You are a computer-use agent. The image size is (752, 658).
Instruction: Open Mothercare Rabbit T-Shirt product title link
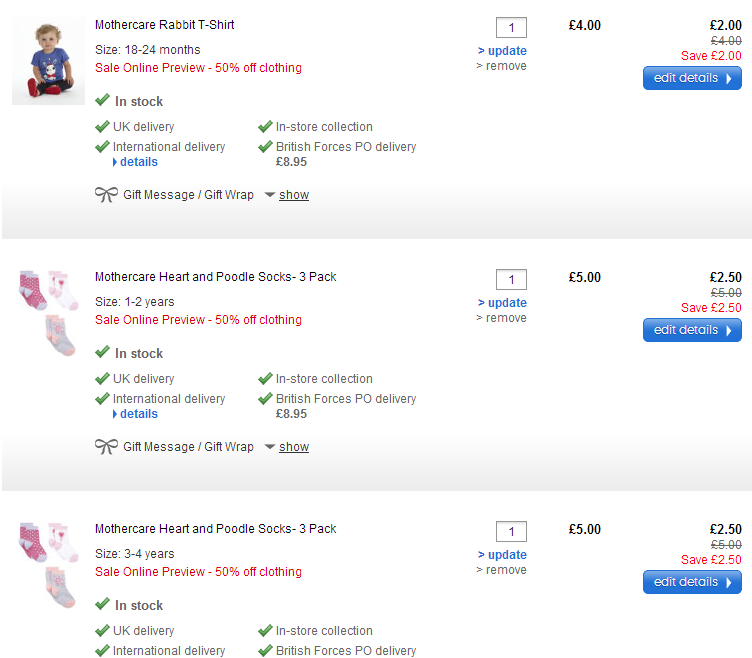coord(165,24)
